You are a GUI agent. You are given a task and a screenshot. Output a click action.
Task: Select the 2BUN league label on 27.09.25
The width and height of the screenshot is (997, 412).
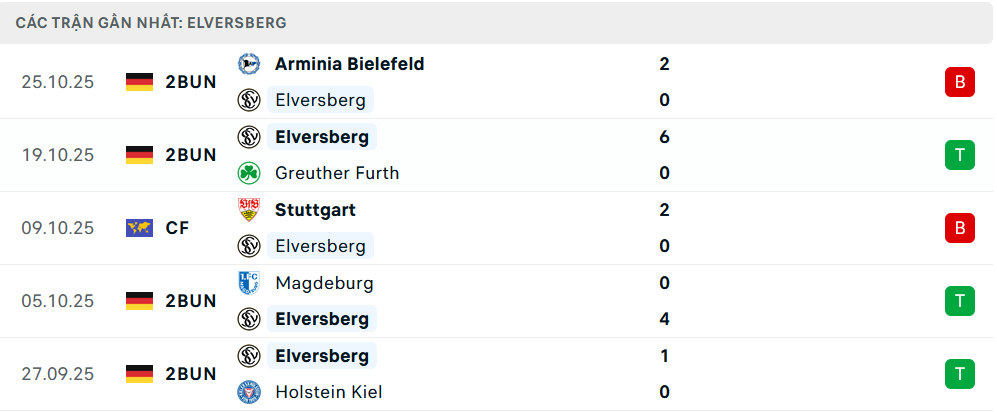point(191,374)
